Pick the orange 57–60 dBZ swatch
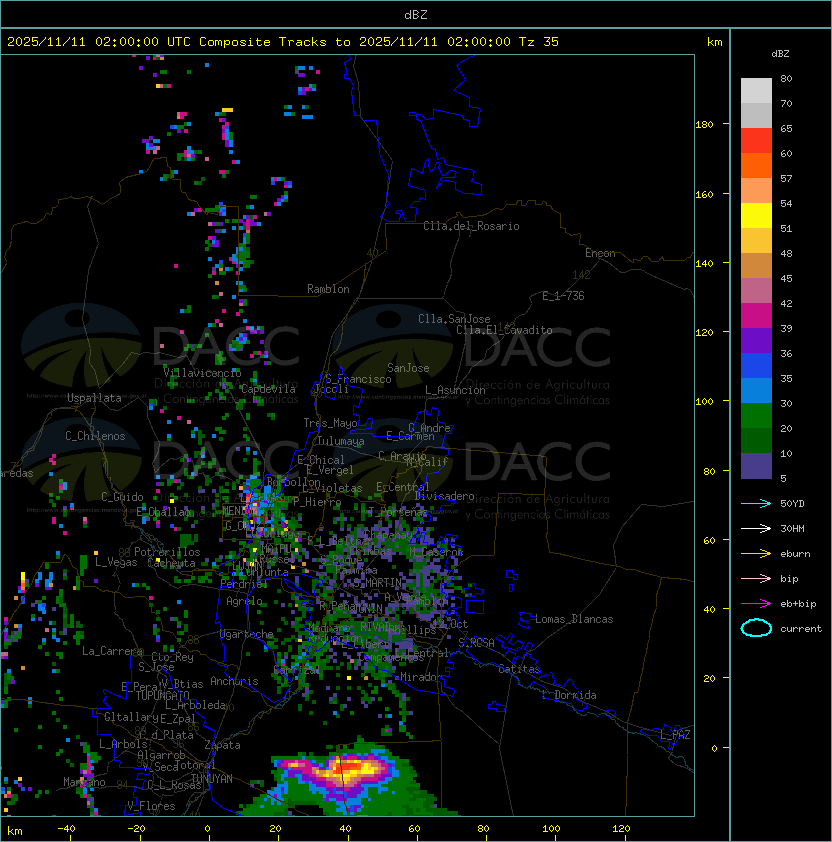 [756, 165]
